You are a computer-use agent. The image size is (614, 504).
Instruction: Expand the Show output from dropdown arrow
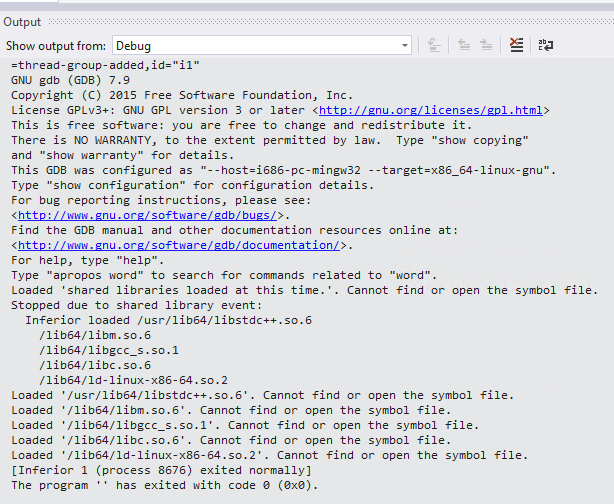[404, 46]
